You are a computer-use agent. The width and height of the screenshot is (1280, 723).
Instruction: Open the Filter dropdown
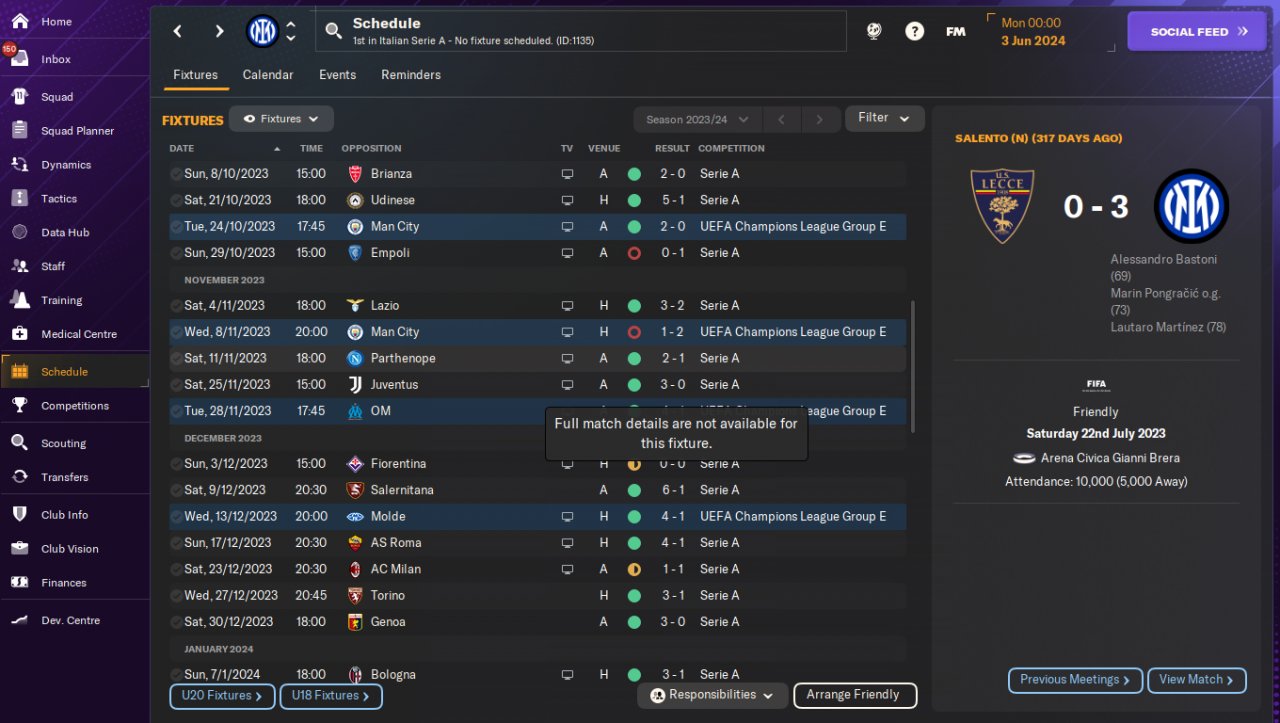pos(884,118)
